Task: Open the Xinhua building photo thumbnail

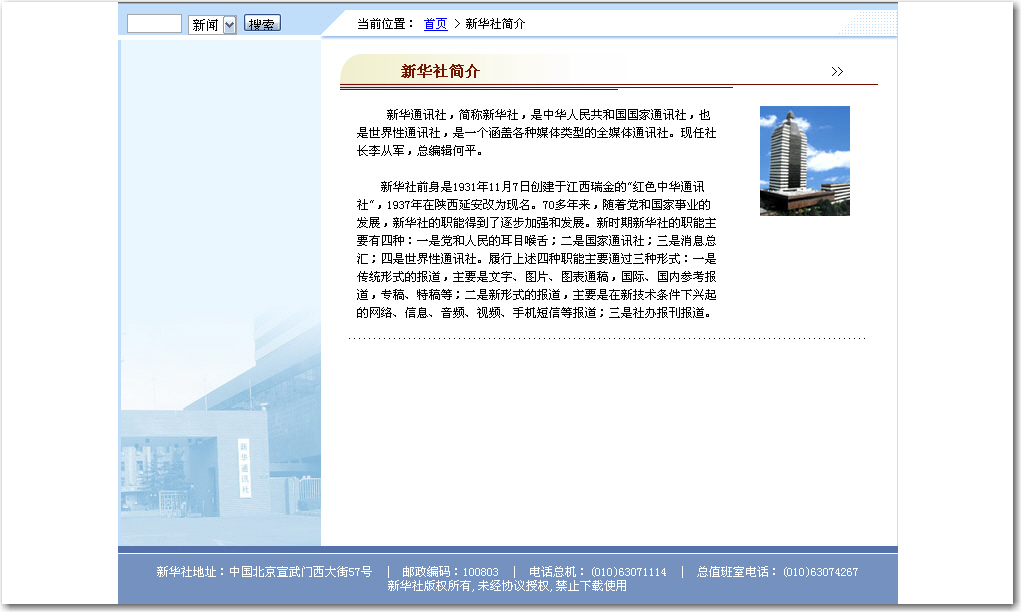Action: coord(805,161)
